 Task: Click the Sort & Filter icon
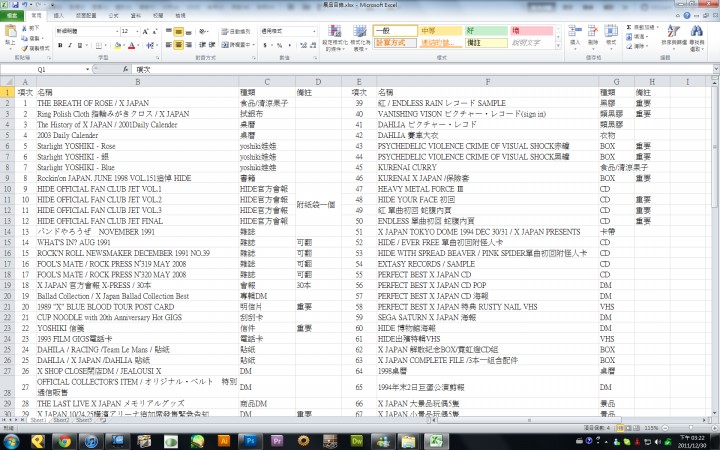pyautogui.click(x=673, y=31)
